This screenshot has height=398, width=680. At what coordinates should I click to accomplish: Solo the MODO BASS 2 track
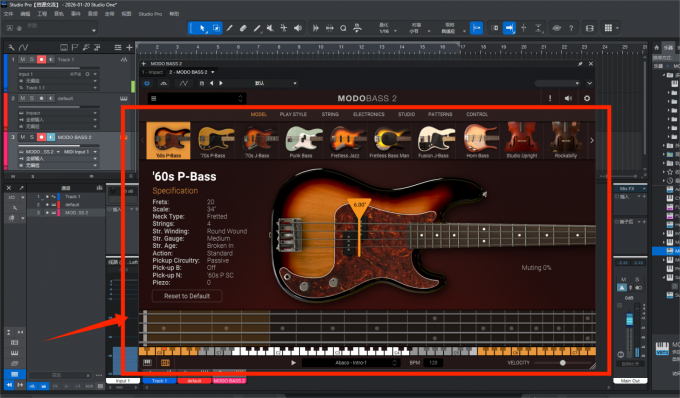(x=32, y=137)
